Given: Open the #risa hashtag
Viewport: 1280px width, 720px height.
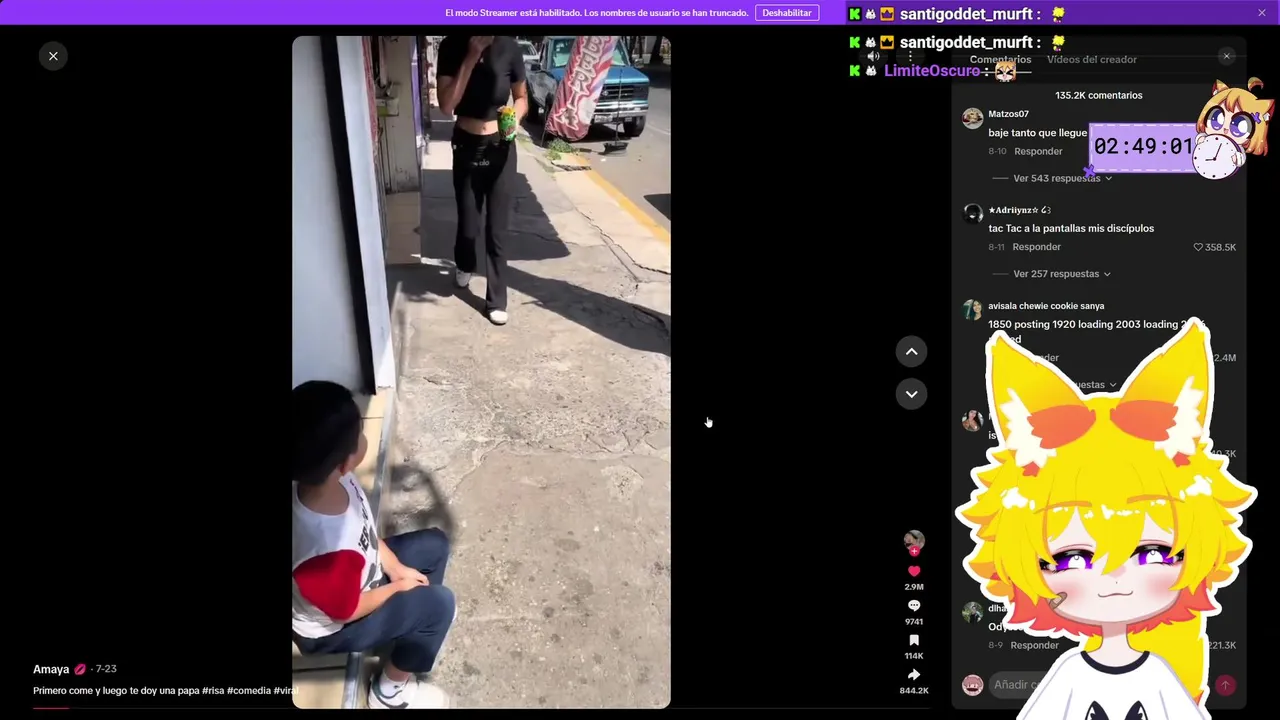Looking at the screenshot, I should pyautogui.click(x=213, y=691).
